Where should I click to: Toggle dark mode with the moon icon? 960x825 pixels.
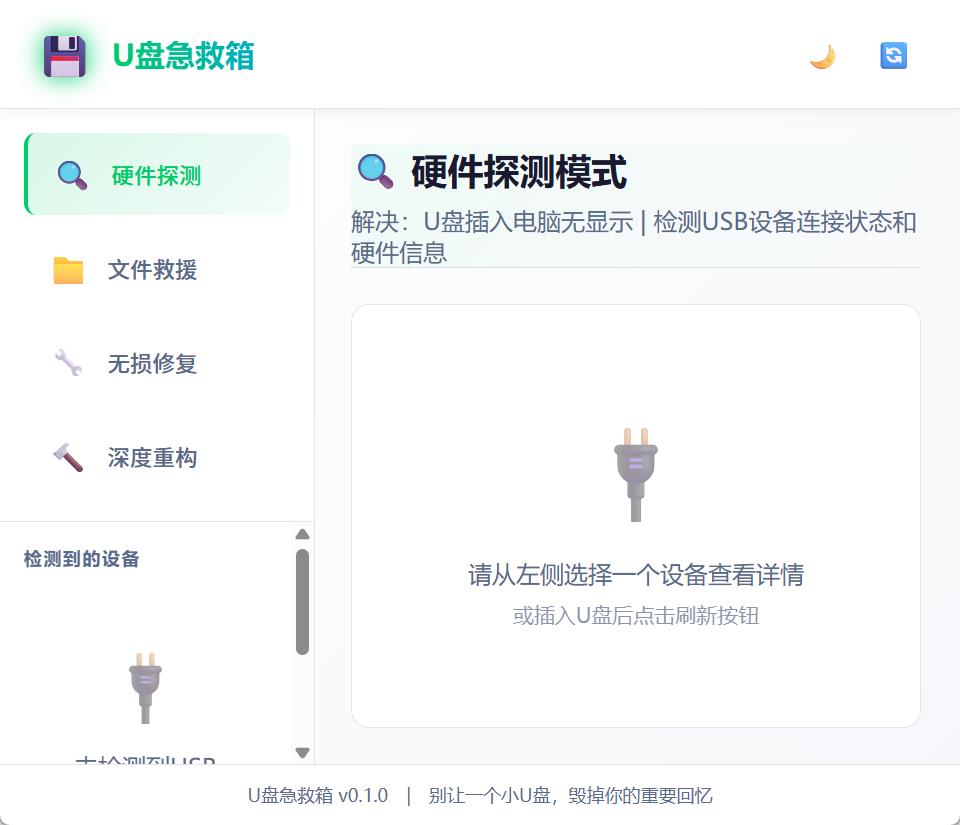(822, 56)
